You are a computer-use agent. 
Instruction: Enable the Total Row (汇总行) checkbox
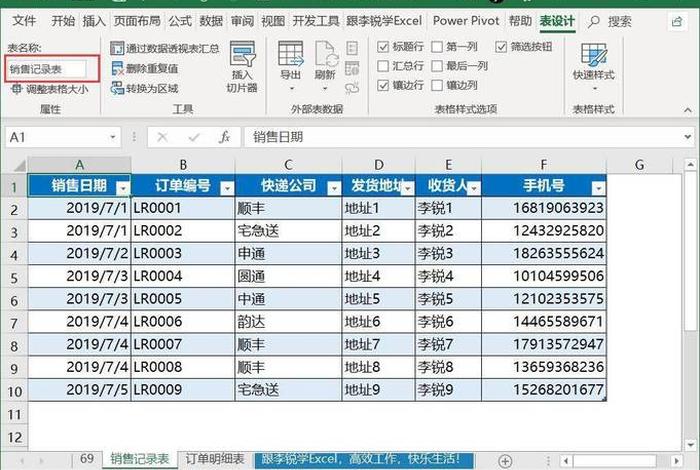[x=384, y=66]
